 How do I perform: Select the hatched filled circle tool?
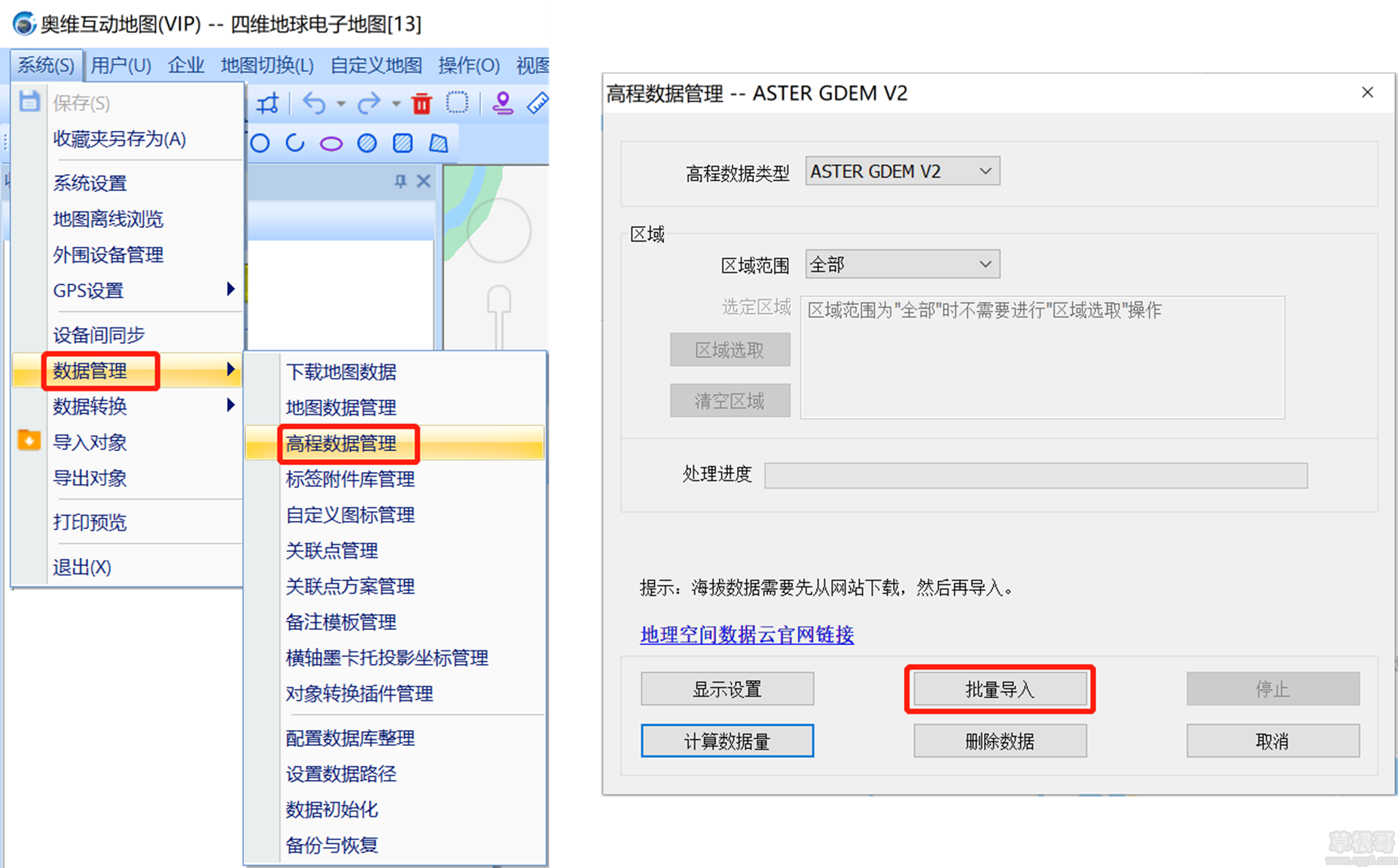(367, 143)
